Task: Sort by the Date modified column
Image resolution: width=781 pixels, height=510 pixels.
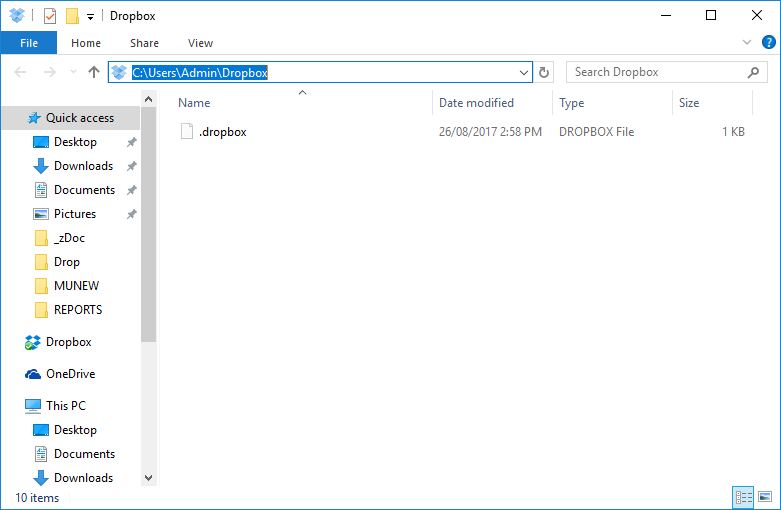Action: coord(476,103)
